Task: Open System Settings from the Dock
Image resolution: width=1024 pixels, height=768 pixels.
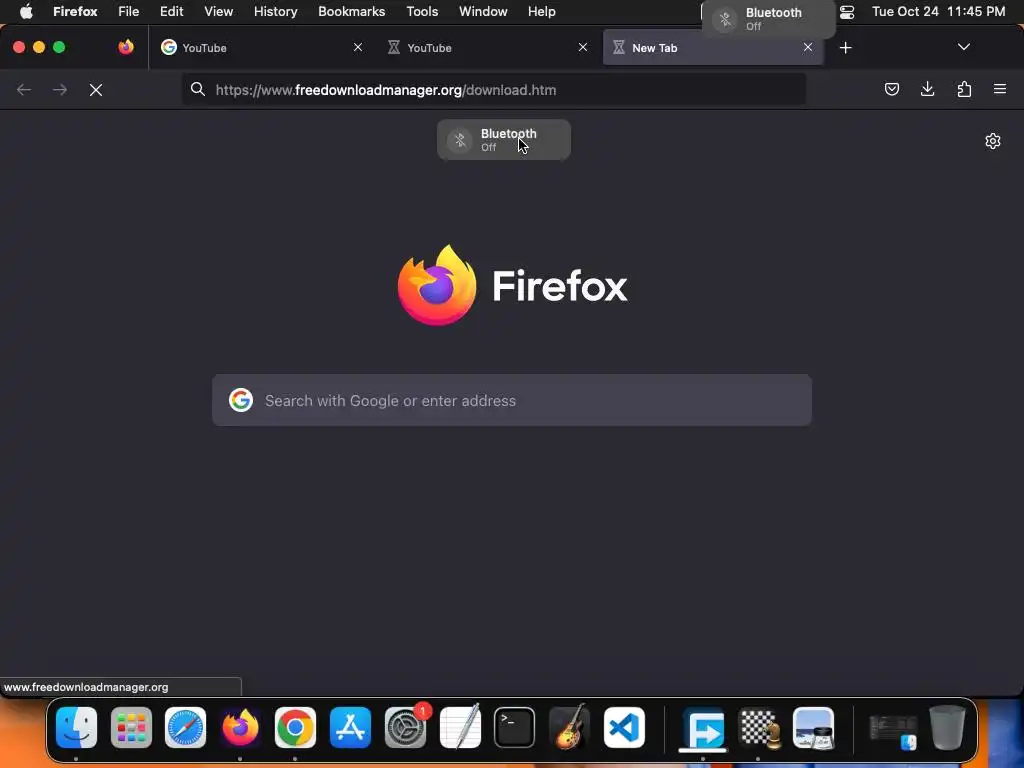Action: point(405,727)
